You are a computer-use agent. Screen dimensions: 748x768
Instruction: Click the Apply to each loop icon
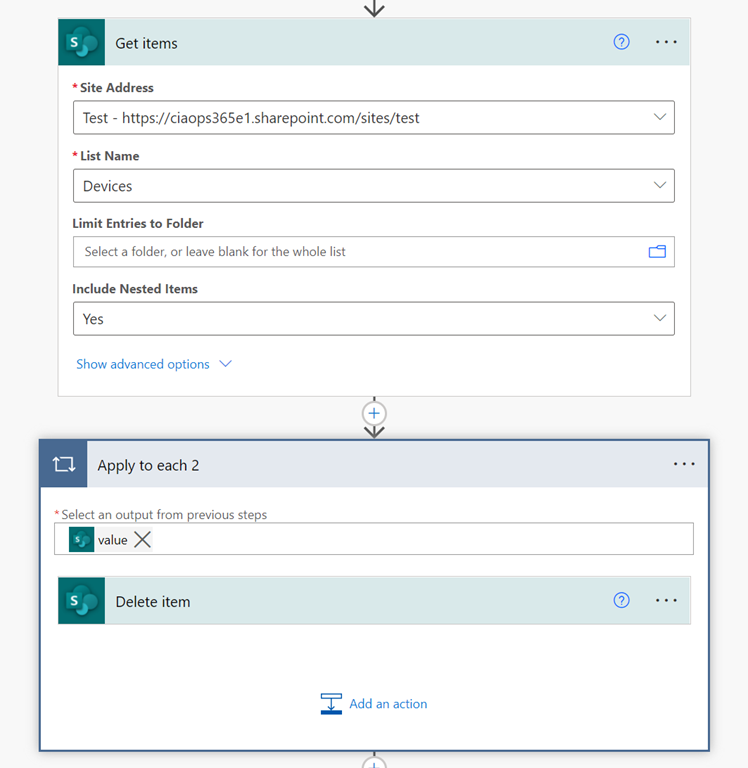tap(64, 465)
